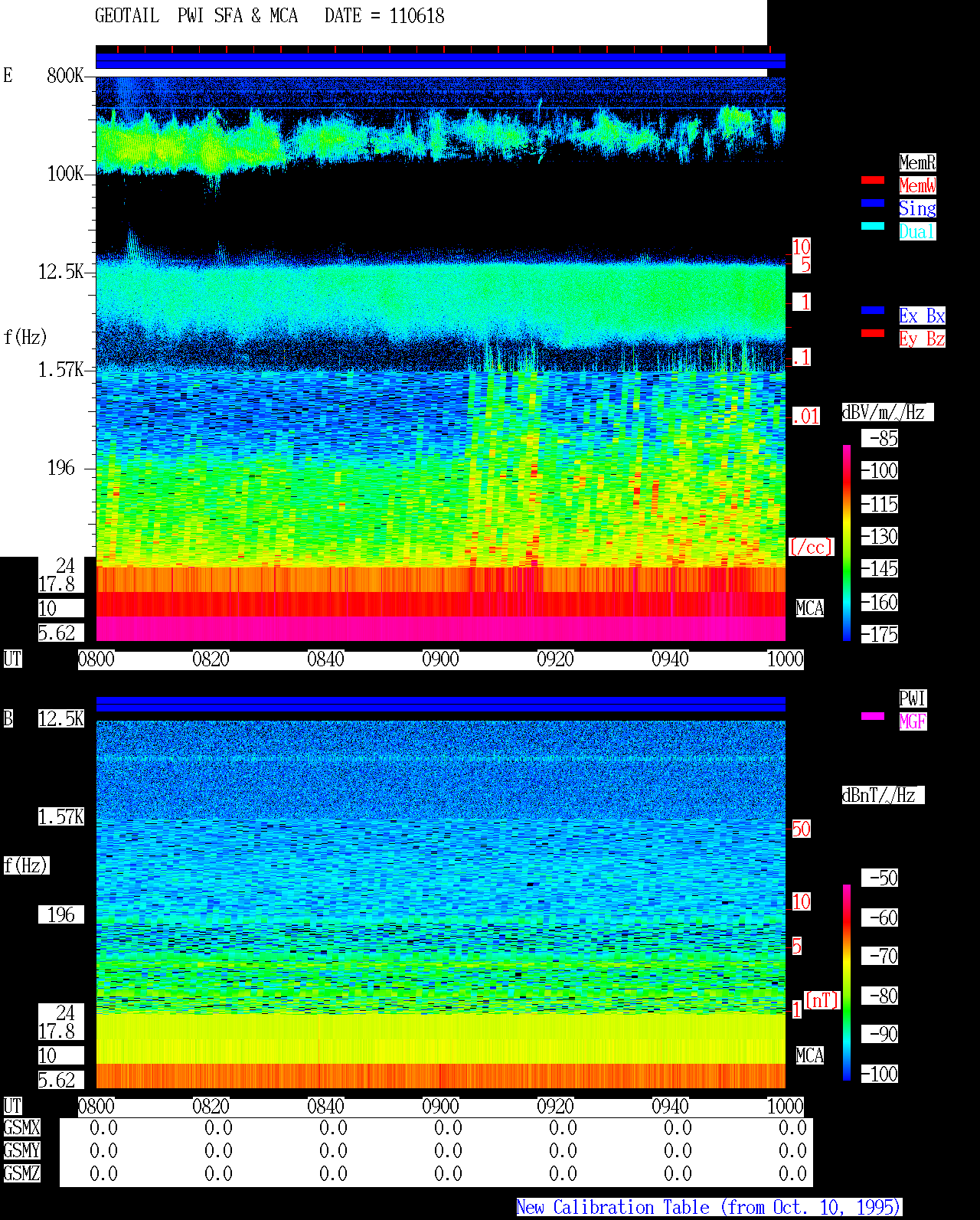The height and width of the screenshot is (1220, 980).
Task: Click the 0840 tick on the upper time axis
Action: [x=325, y=659]
